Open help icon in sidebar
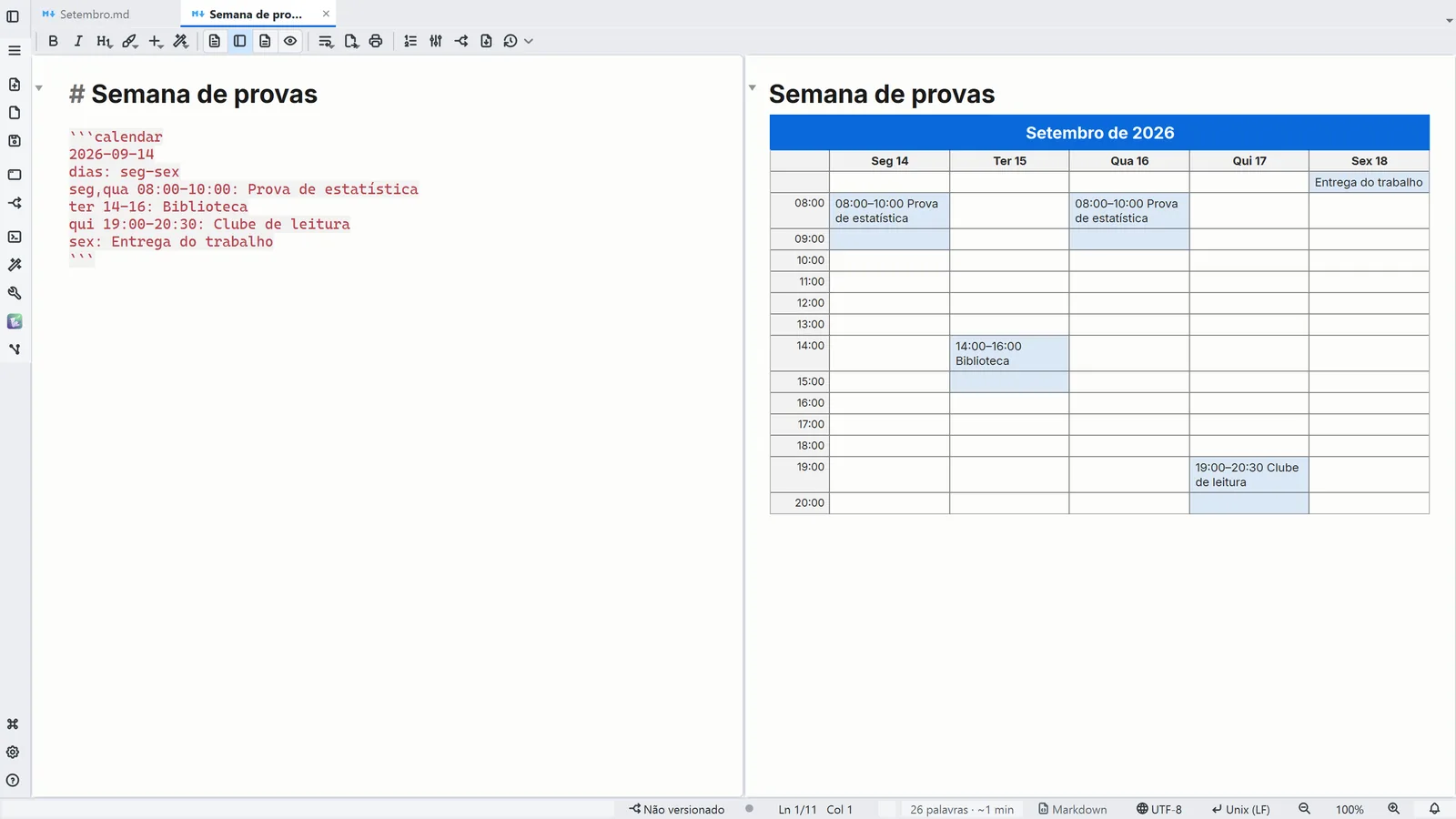This screenshot has width=1456, height=819. [13, 781]
